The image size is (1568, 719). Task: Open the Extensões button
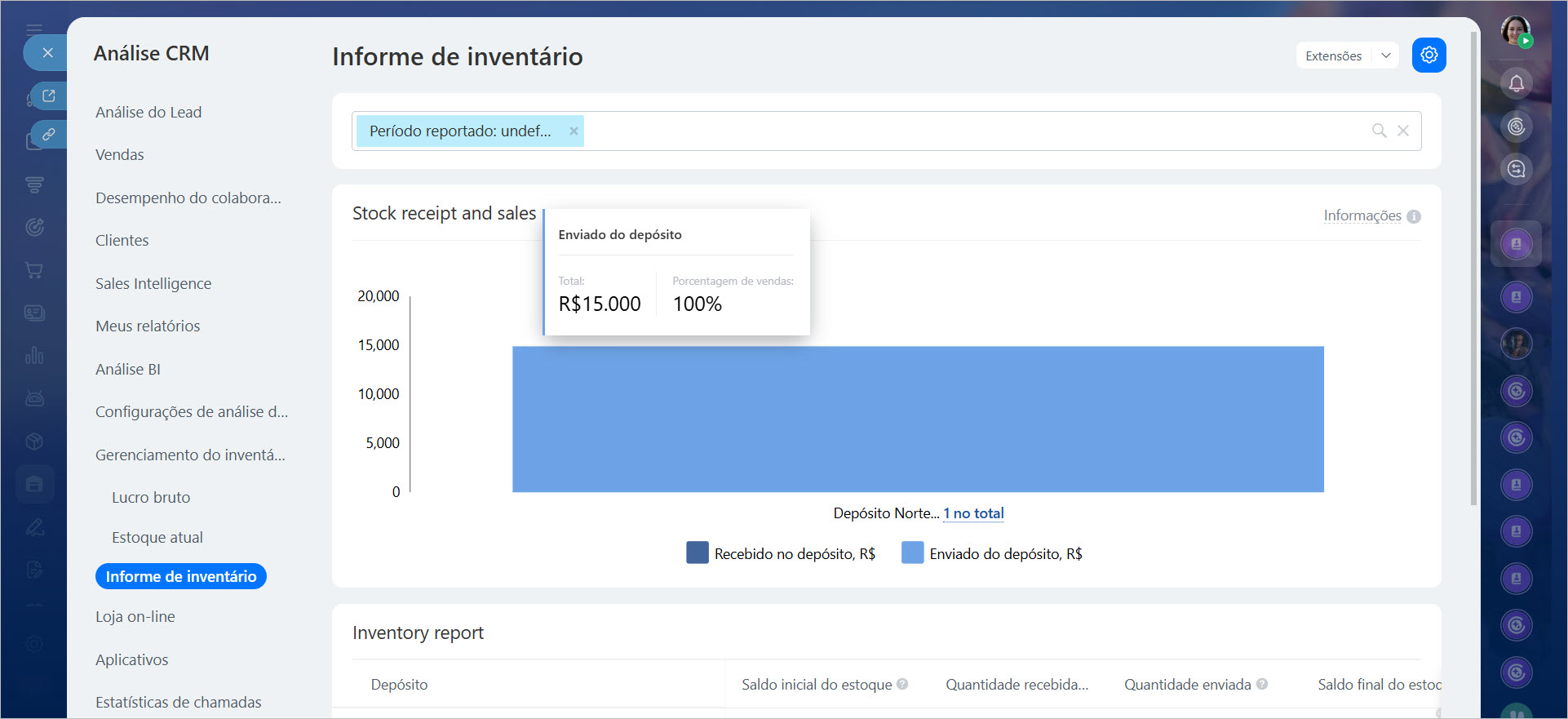[x=1333, y=55]
